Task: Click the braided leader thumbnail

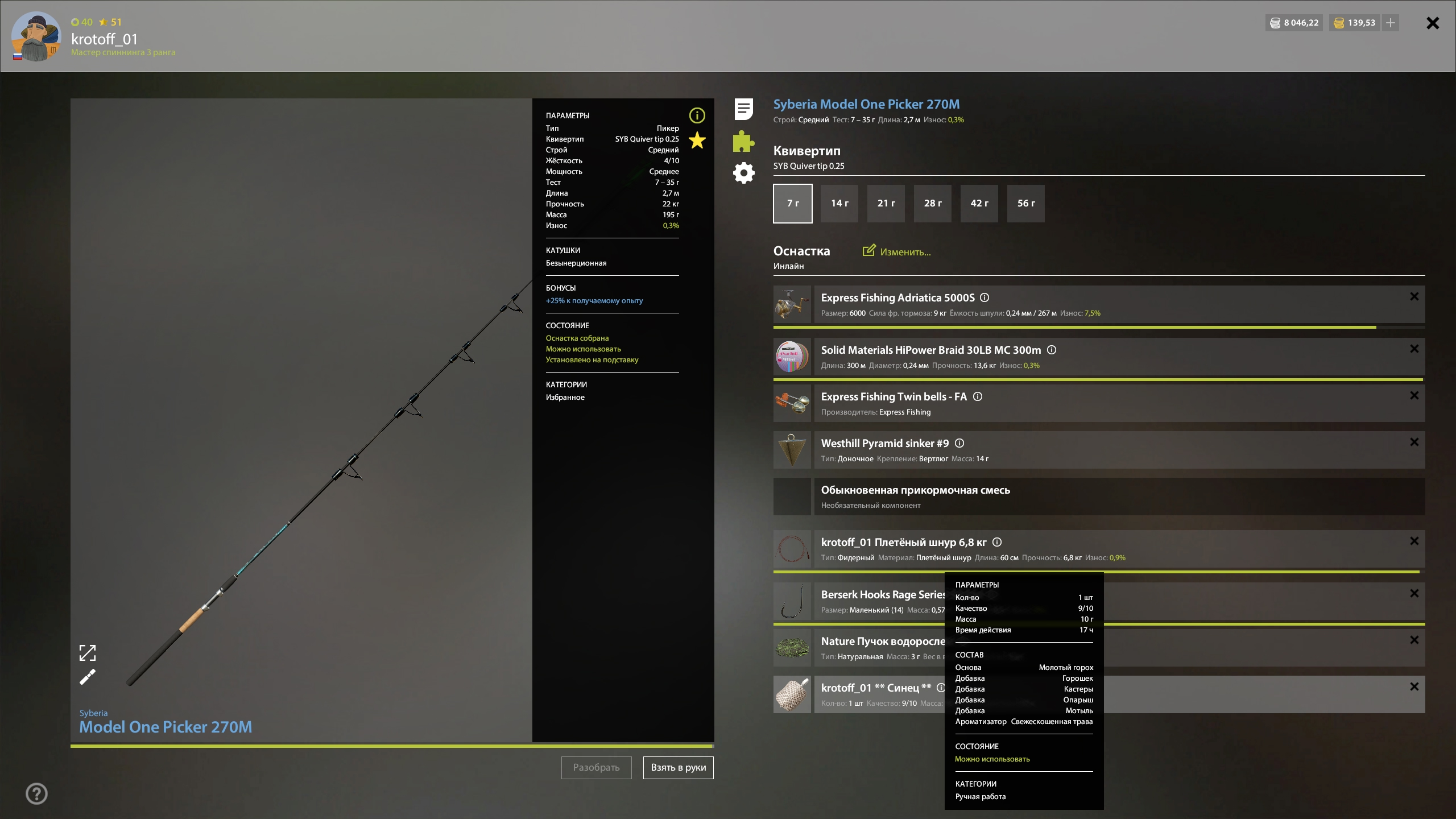Action: tap(792, 549)
